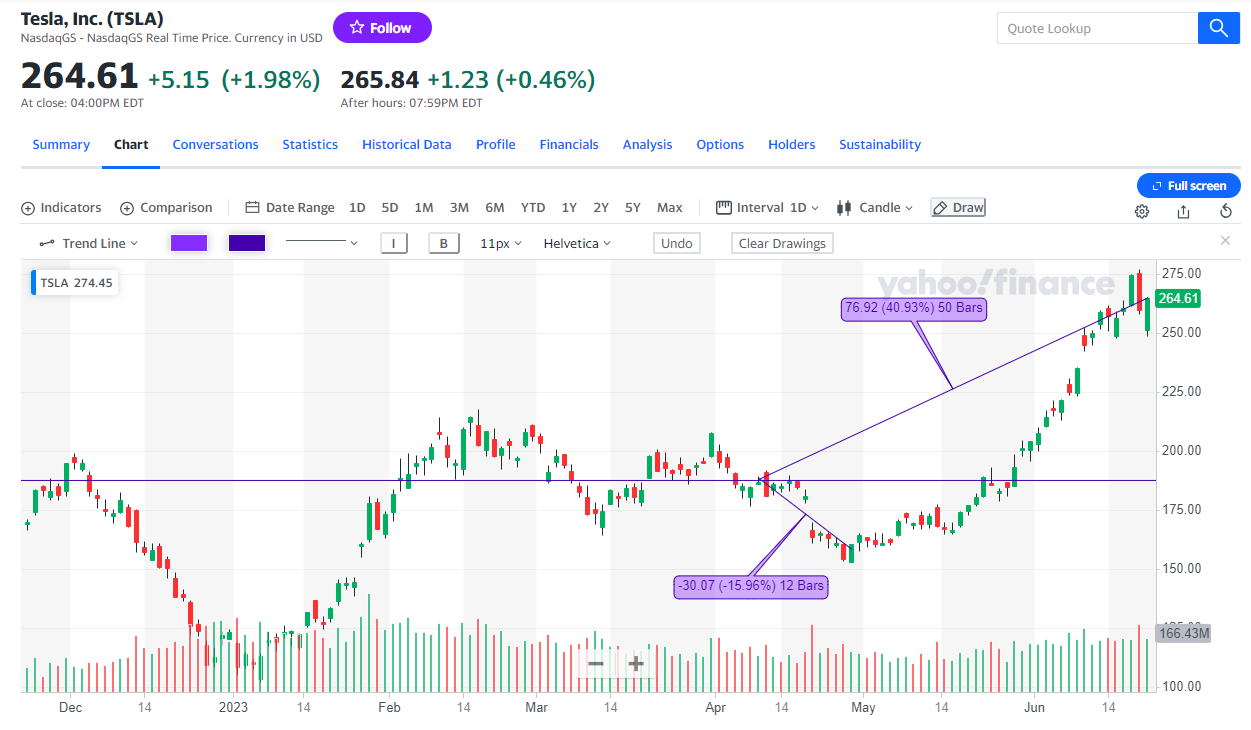Select the 1Y range
The height and width of the screenshot is (730, 1251).
569,208
